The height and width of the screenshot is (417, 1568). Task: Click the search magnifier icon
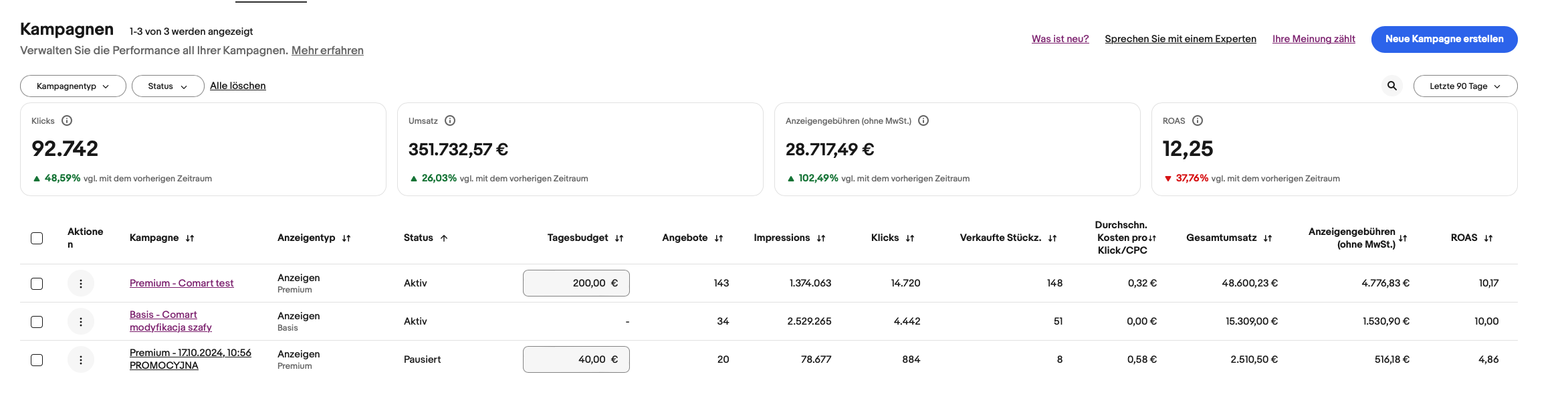coord(1391,86)
